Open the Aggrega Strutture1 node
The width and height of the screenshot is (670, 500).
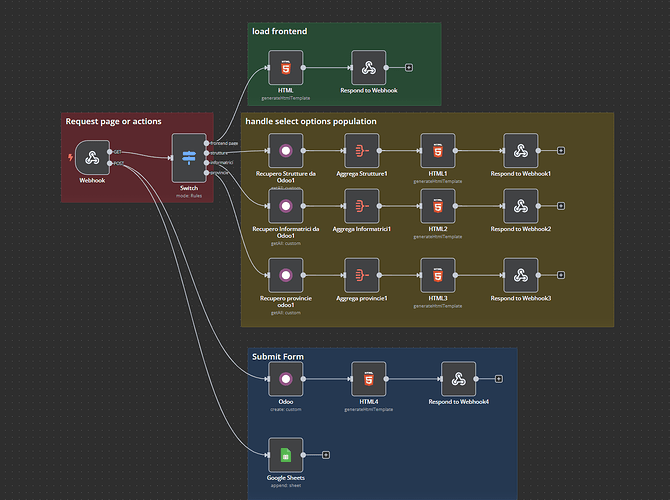pyautogui.click(x=362, y=150)
